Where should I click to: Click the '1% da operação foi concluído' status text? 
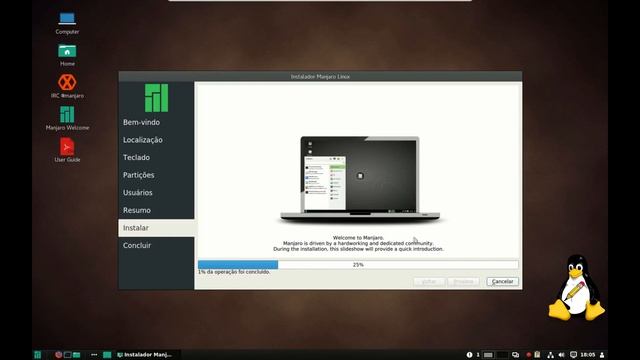pos(234,272)
